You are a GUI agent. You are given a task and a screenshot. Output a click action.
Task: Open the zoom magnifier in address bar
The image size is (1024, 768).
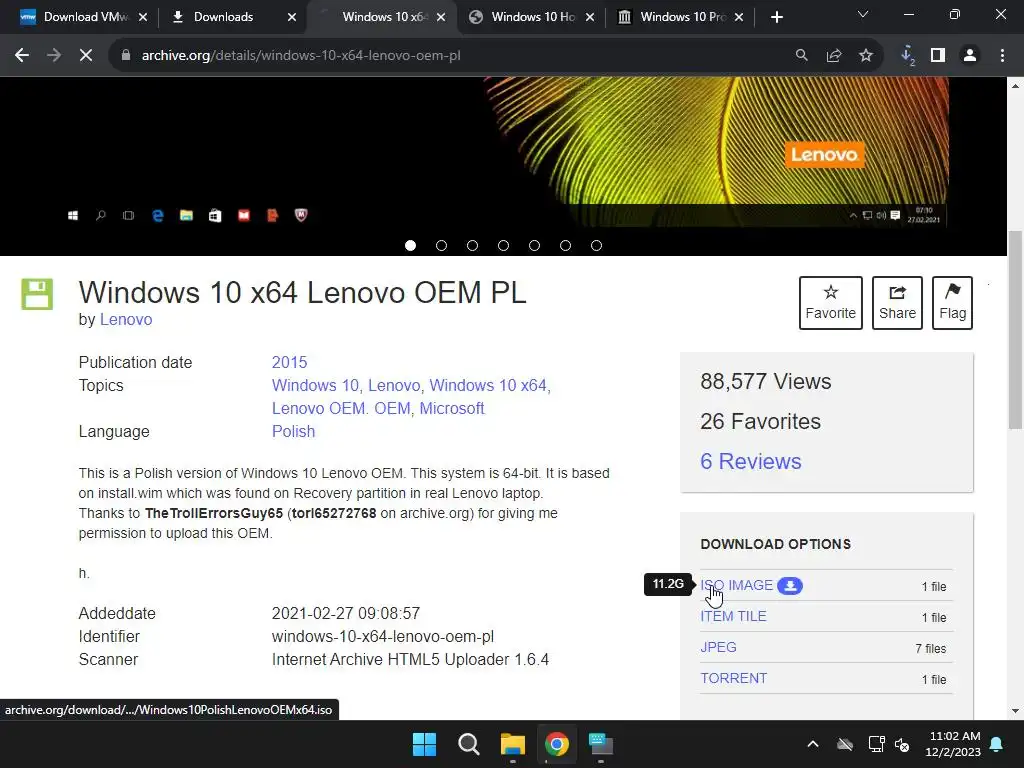point(801,56)
